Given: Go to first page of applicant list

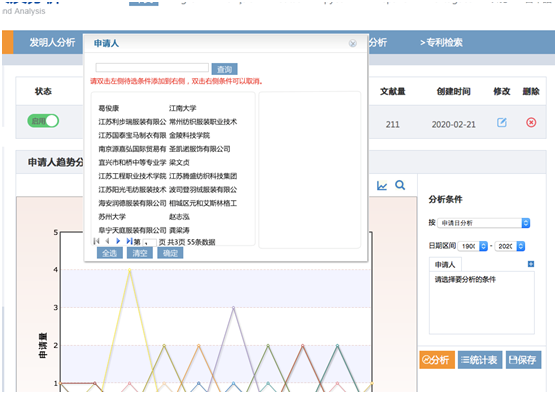Looking at the screenshot, I should (96, 241).
